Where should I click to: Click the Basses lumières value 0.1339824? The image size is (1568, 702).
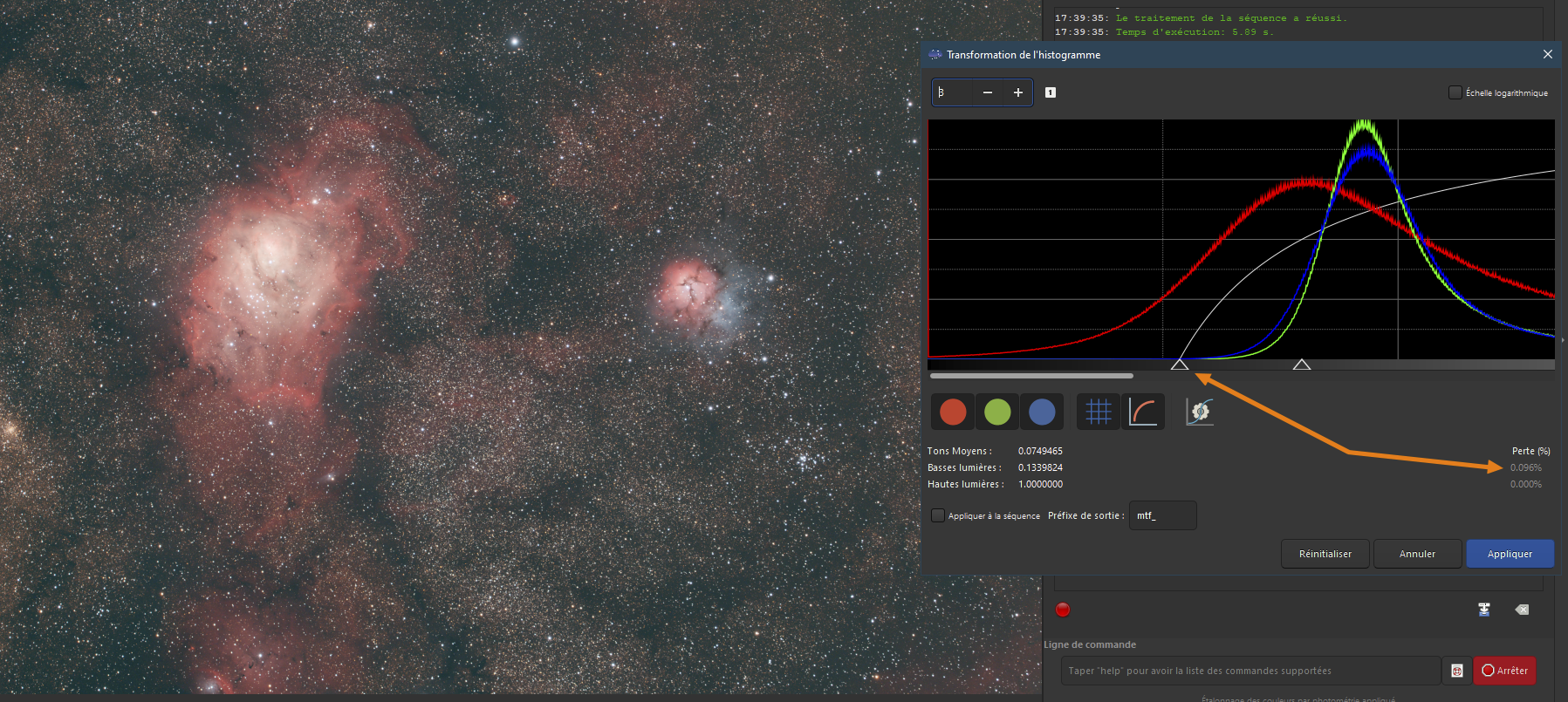click(1040, 467)
